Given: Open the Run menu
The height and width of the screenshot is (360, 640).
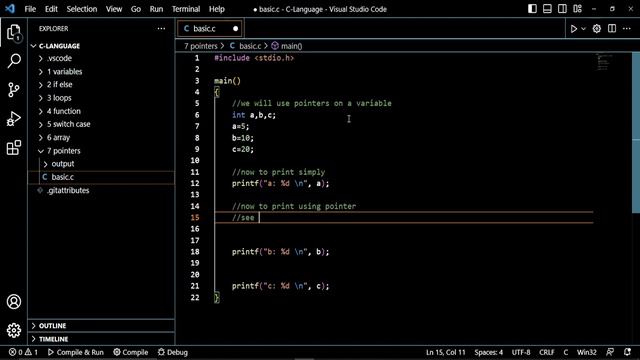Looking at the screenshot, I should pyautogui.click(x=156, y=9).
